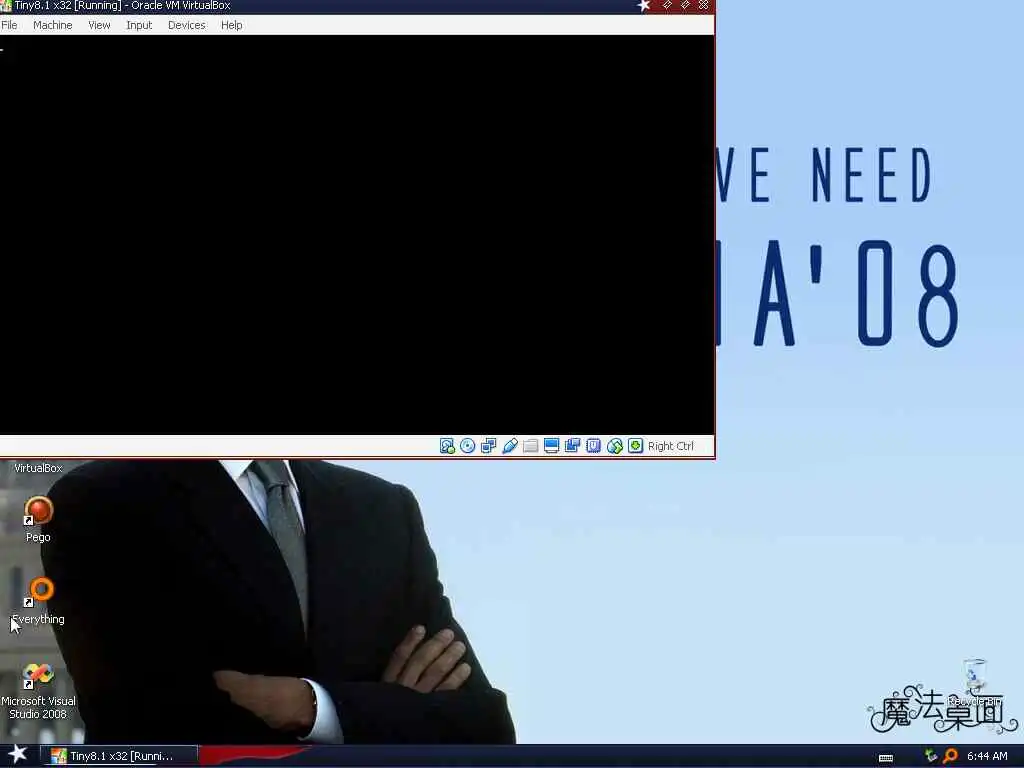The image size is (1024, 768).
Task: Click the display monitor status icon
Action: 552,446
